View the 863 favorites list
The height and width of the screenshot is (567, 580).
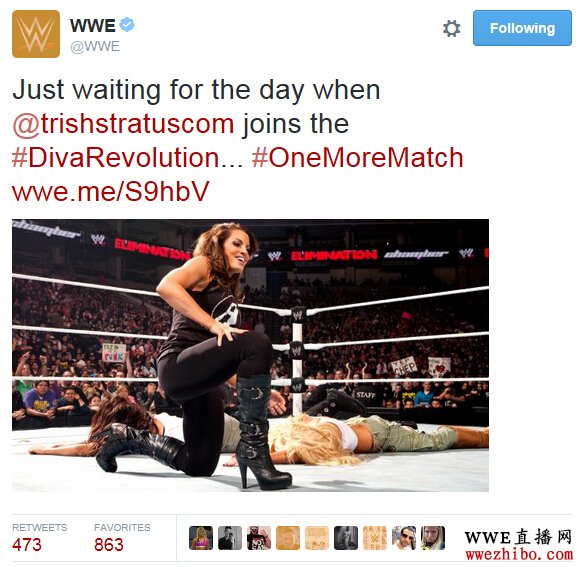(122, 538)
